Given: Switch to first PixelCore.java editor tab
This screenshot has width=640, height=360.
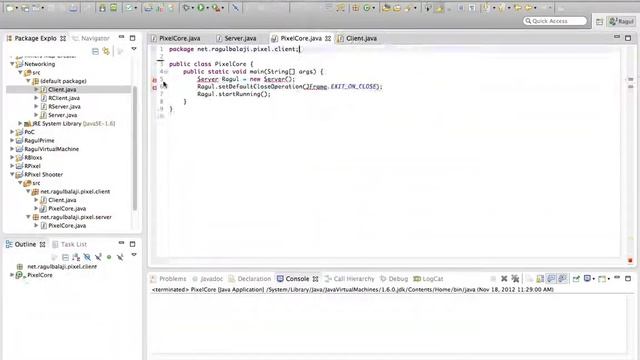Looking at the screenshot, I should [x=176, y=38].
